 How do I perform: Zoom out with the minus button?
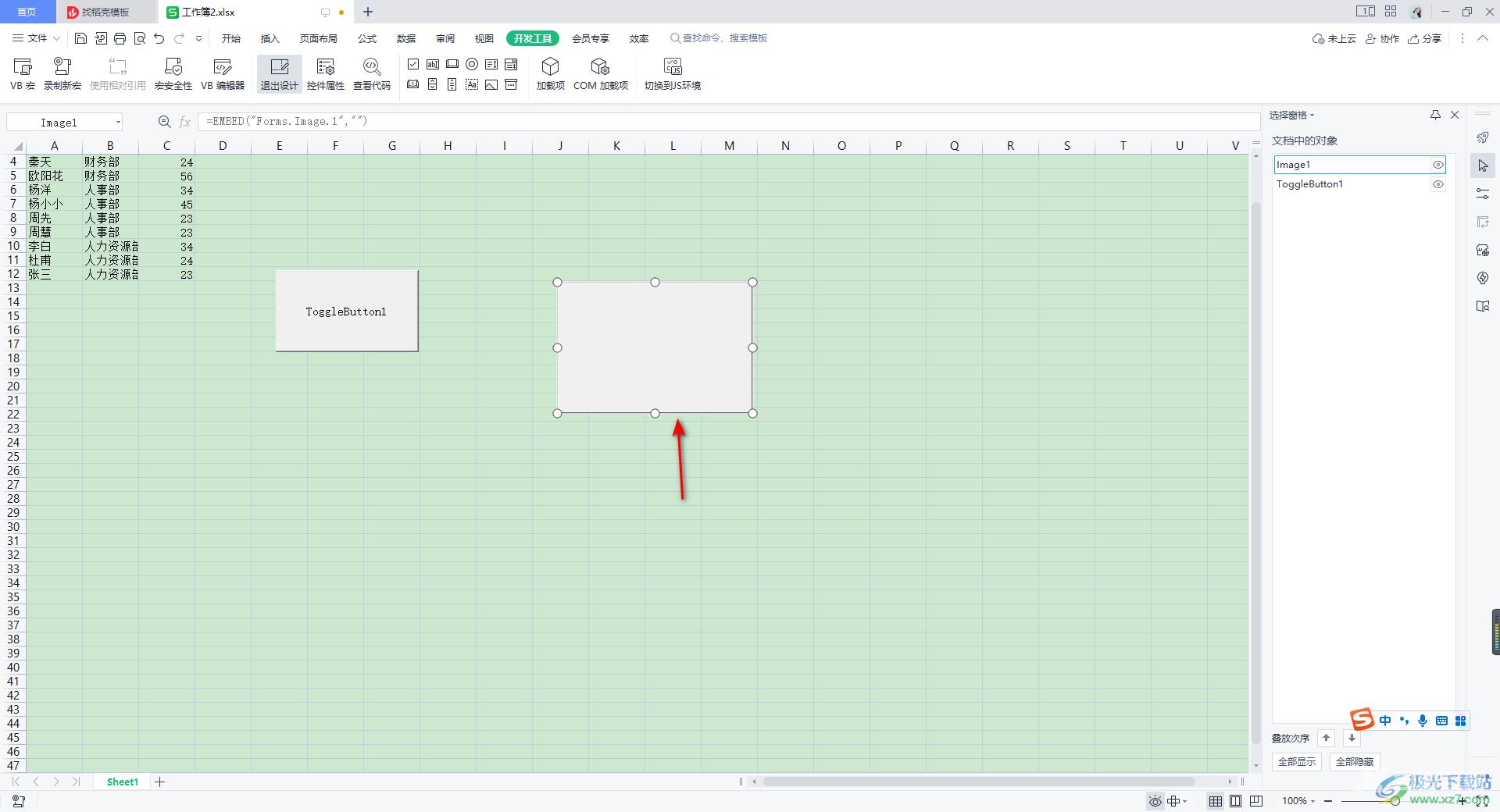pos(1328,801)
